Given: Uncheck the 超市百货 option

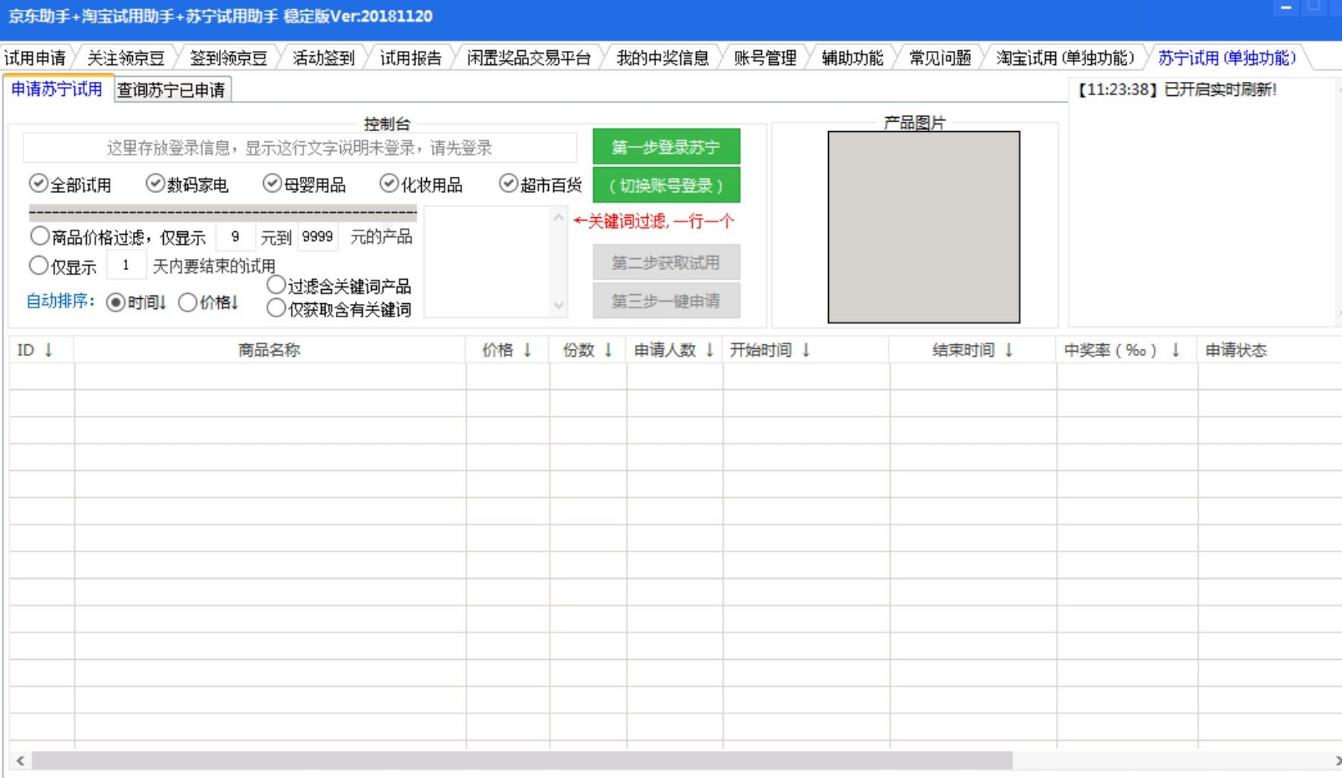Looking at the screenshot, I should tap(540, 184).
